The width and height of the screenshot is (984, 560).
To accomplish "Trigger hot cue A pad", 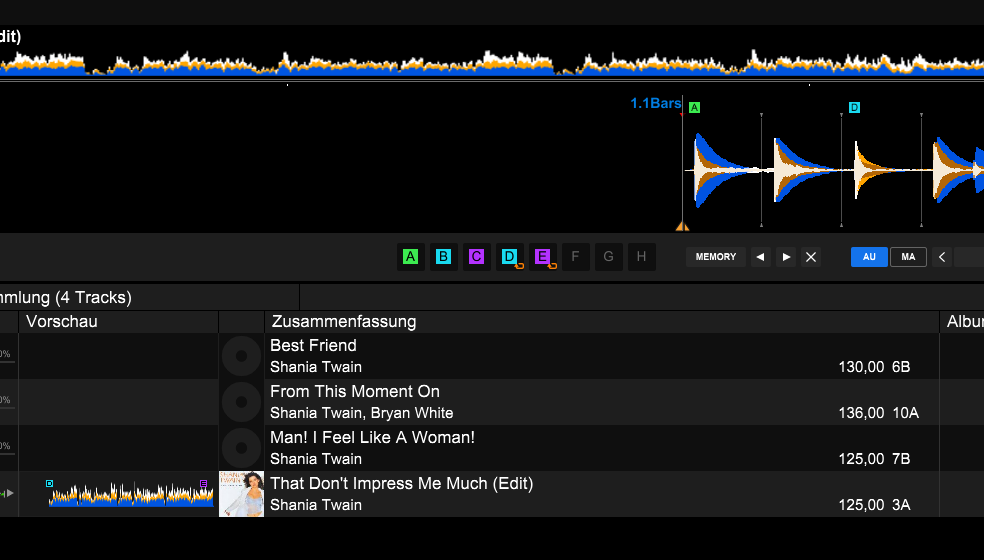I will click(x=410, y=257).
